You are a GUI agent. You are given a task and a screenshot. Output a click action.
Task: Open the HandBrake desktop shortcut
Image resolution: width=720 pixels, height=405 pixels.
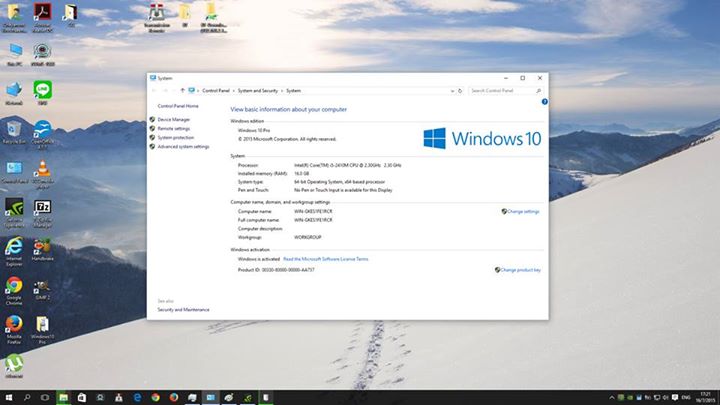[x=43, y=248]
